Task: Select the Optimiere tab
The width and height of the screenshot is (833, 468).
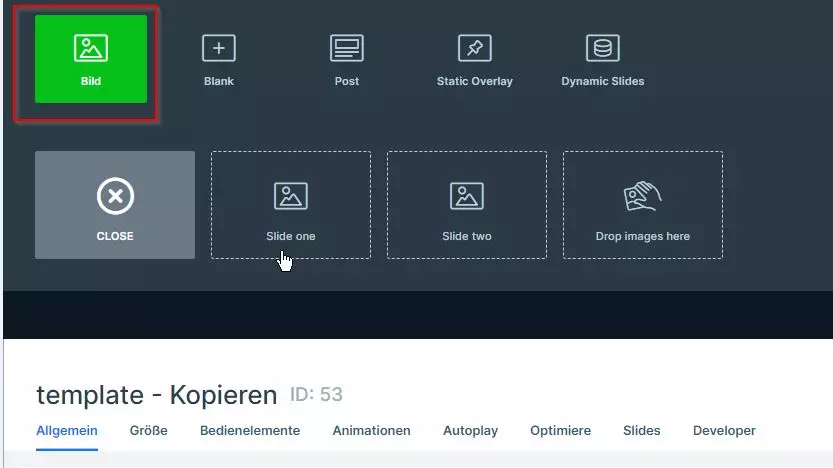Action: click(x=560, y=431)
